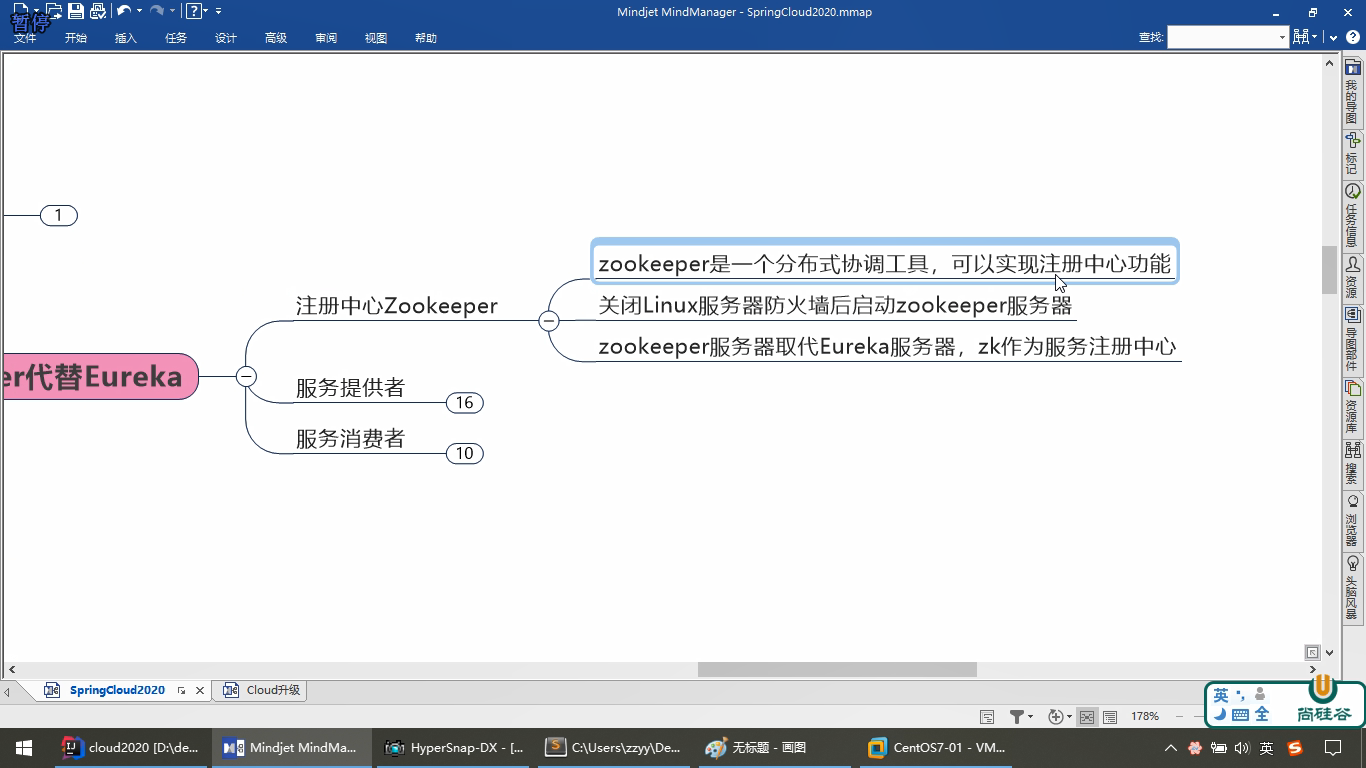1366x768 pixels.
Task: Open the 帮助 ribbon tab
Action: pos(426,38)
